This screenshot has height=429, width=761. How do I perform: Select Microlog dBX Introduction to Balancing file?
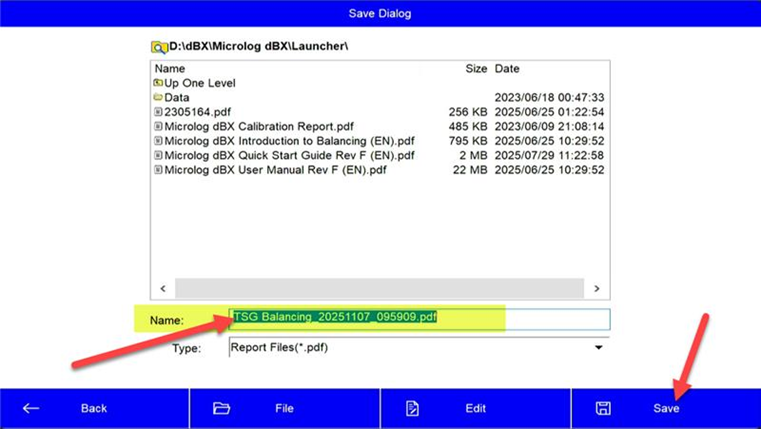coord(289,141)
